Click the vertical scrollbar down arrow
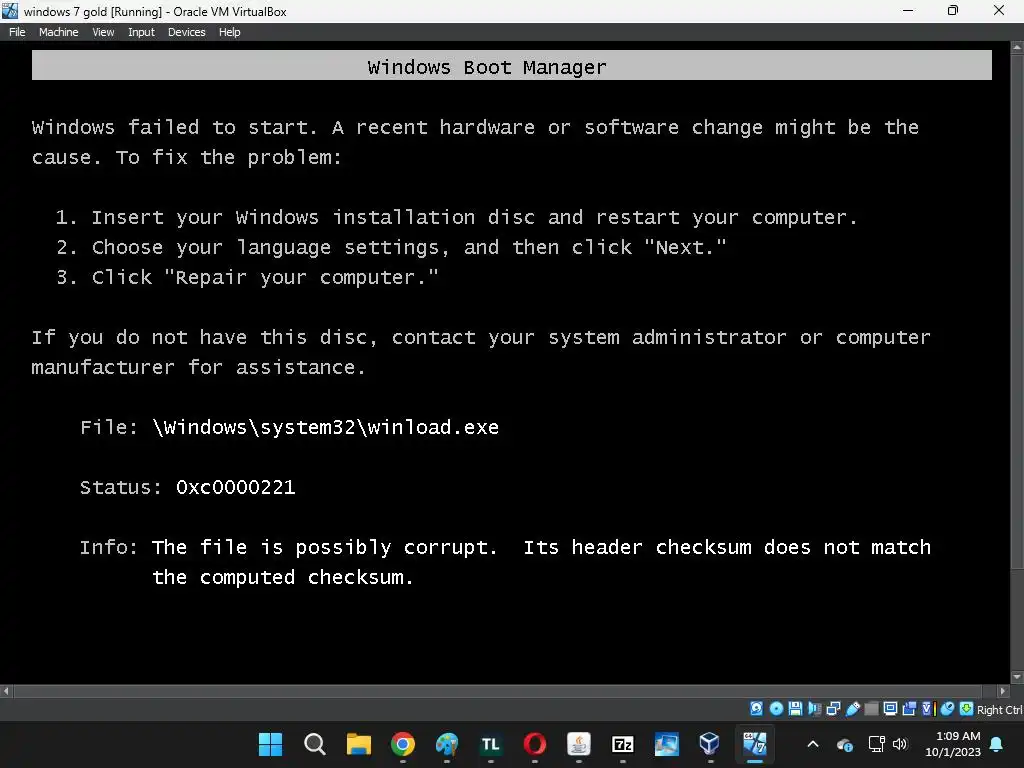 1017,677
